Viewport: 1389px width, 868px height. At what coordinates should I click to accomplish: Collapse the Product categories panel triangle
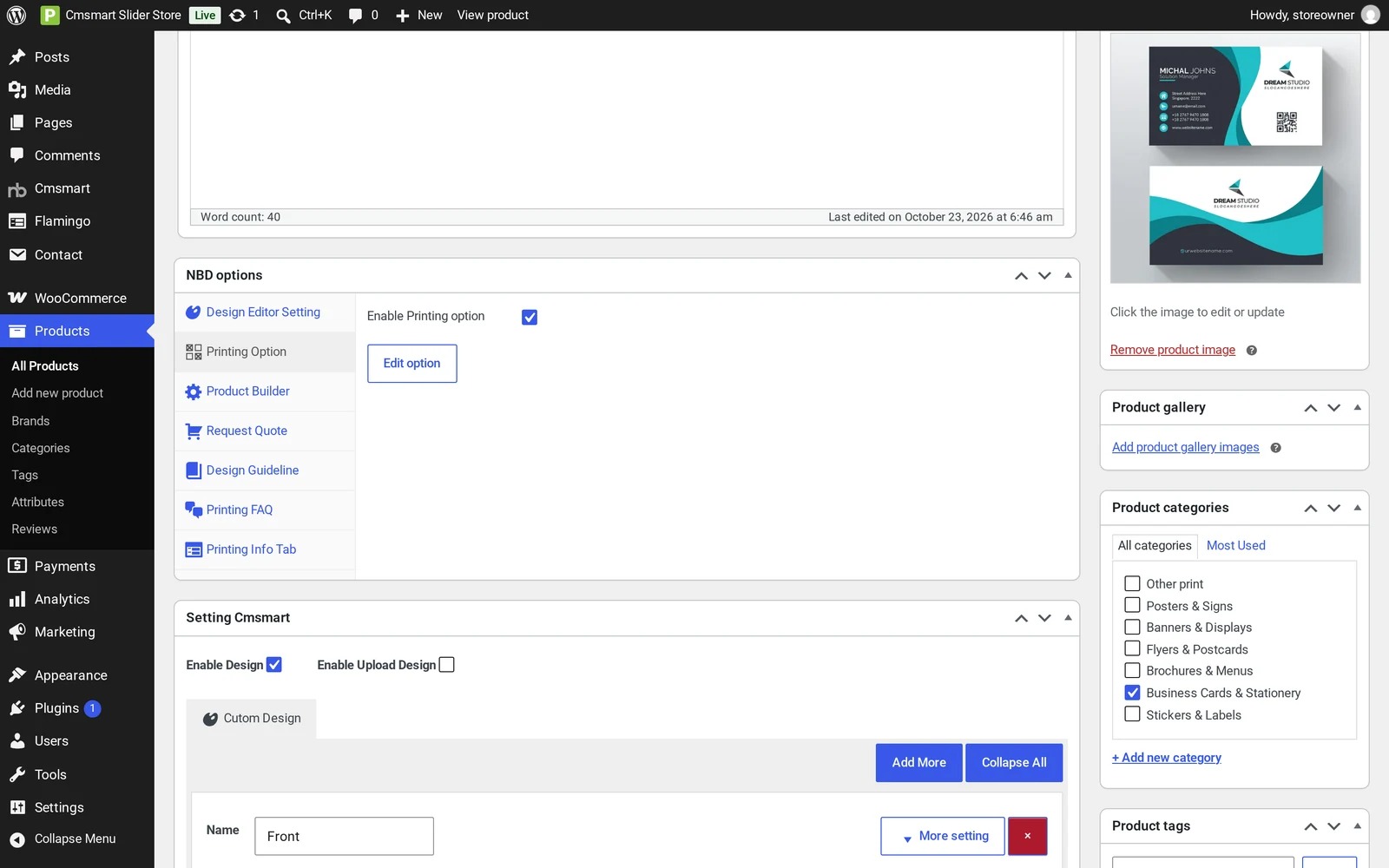(x=1358, y=508)
